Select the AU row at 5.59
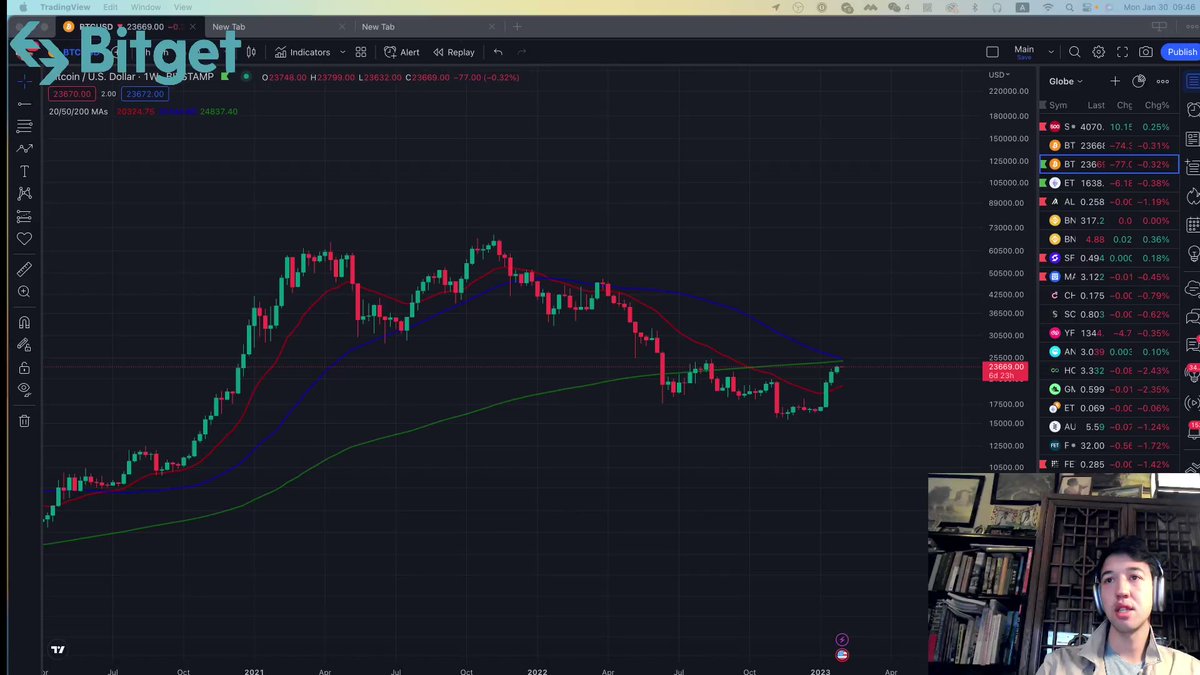 tap(1108, 427)
